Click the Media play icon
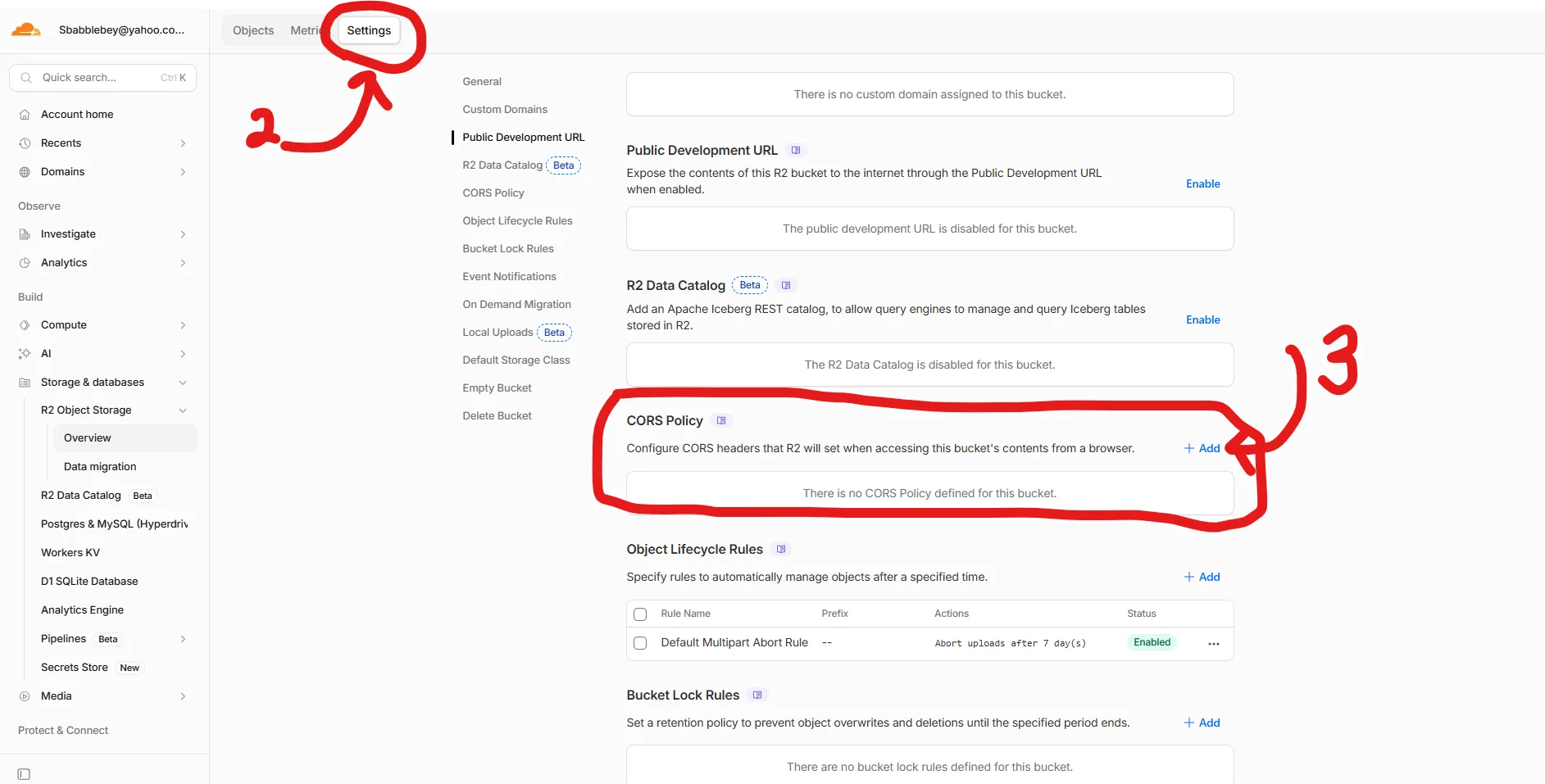The height and width of the screenshot is (784, 1545). tap(25, 696)
